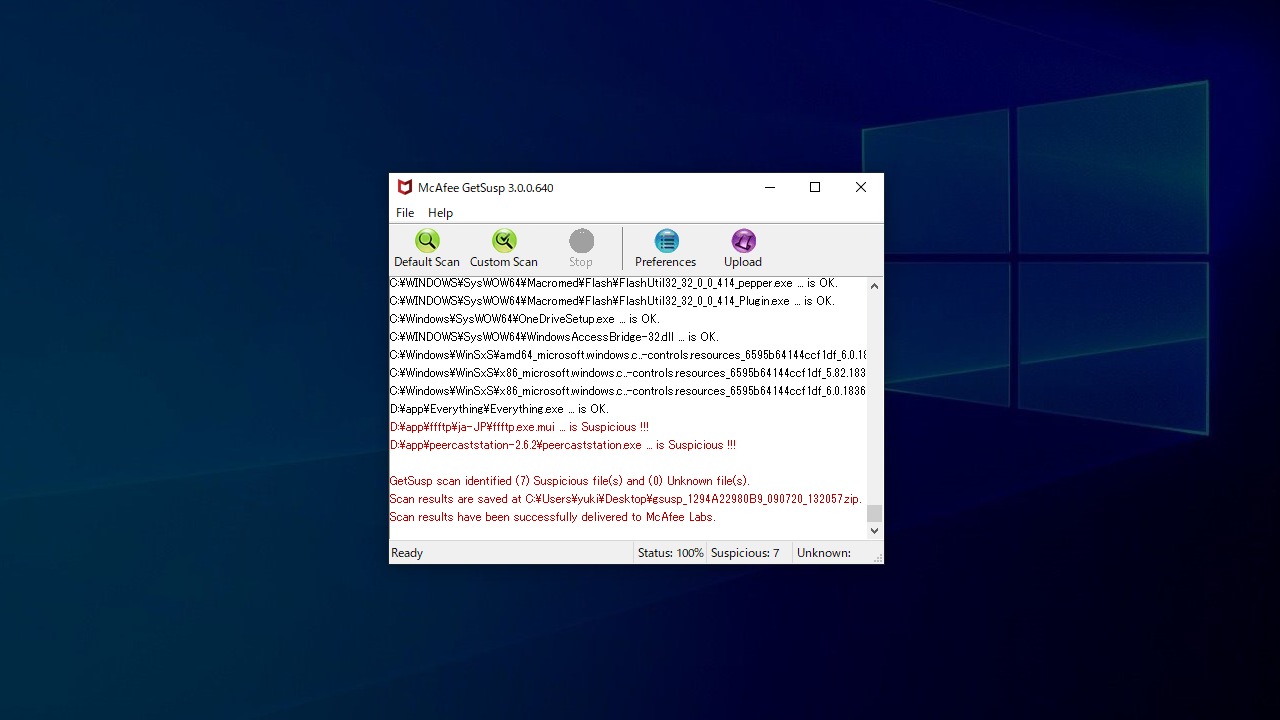The image size is (1280, 720).
Task: Launch the Custom Scan tool
Action: tap(504, 249)
